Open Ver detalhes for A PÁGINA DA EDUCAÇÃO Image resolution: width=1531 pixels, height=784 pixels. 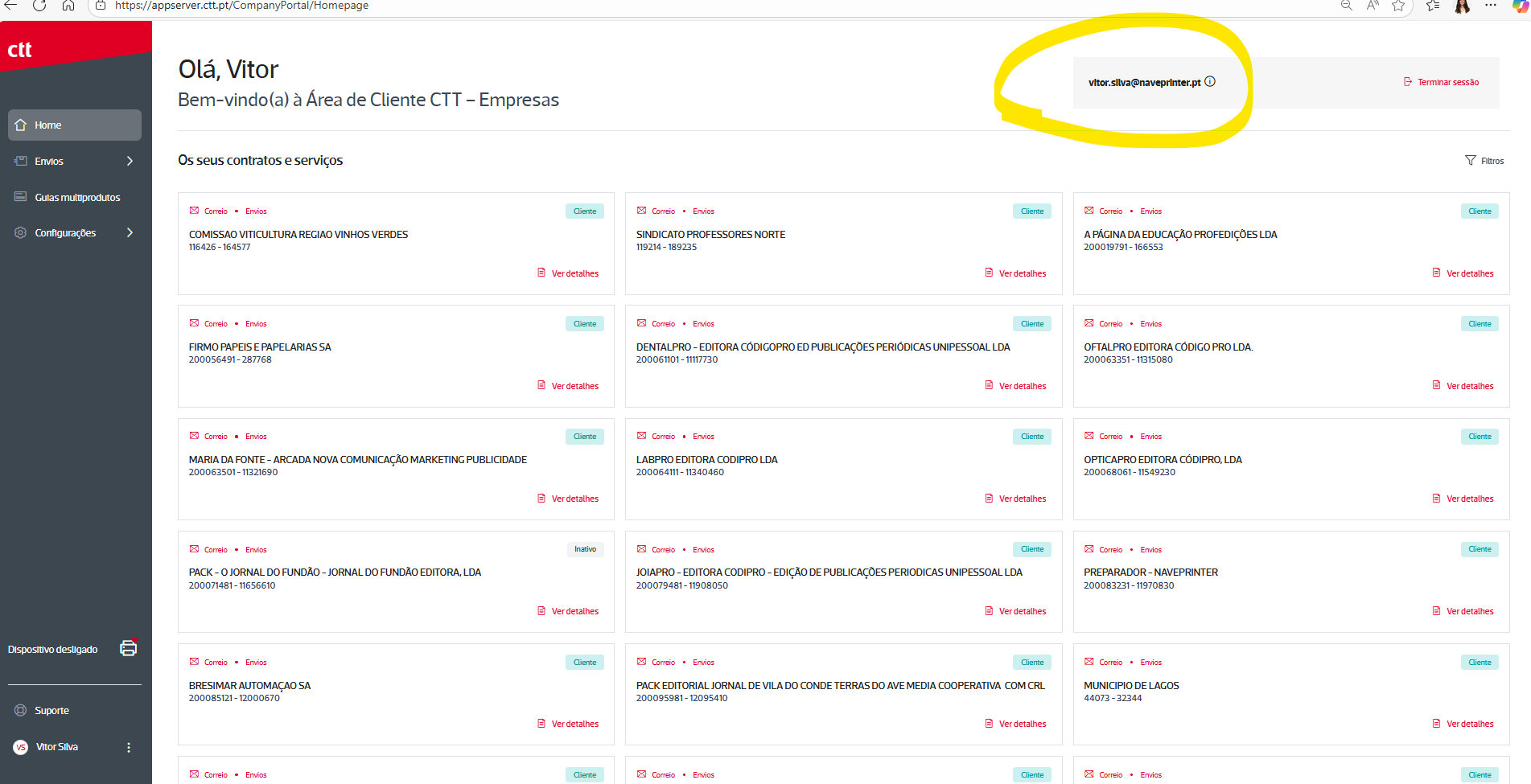(x=1463, y=273)
